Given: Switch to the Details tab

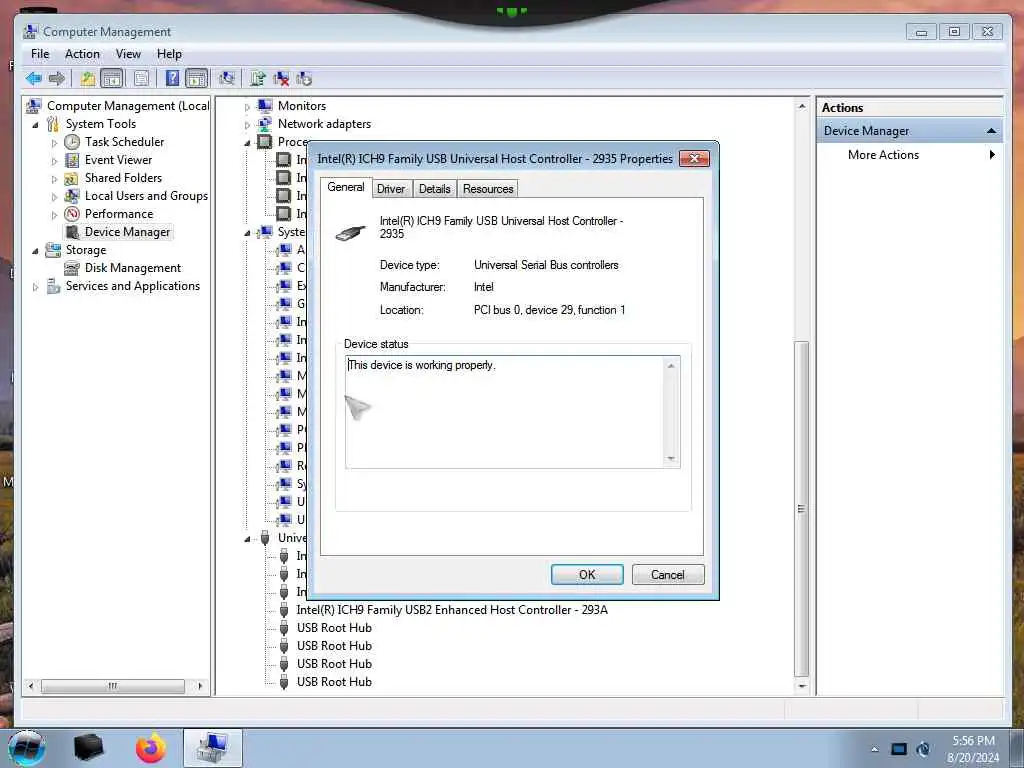Looking at the screenshot, I should (435, 189).
